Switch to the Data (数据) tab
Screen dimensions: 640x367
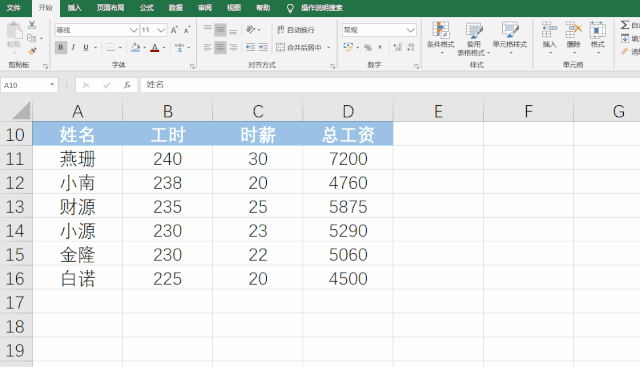pyautogui.click(x=176, y=8)
